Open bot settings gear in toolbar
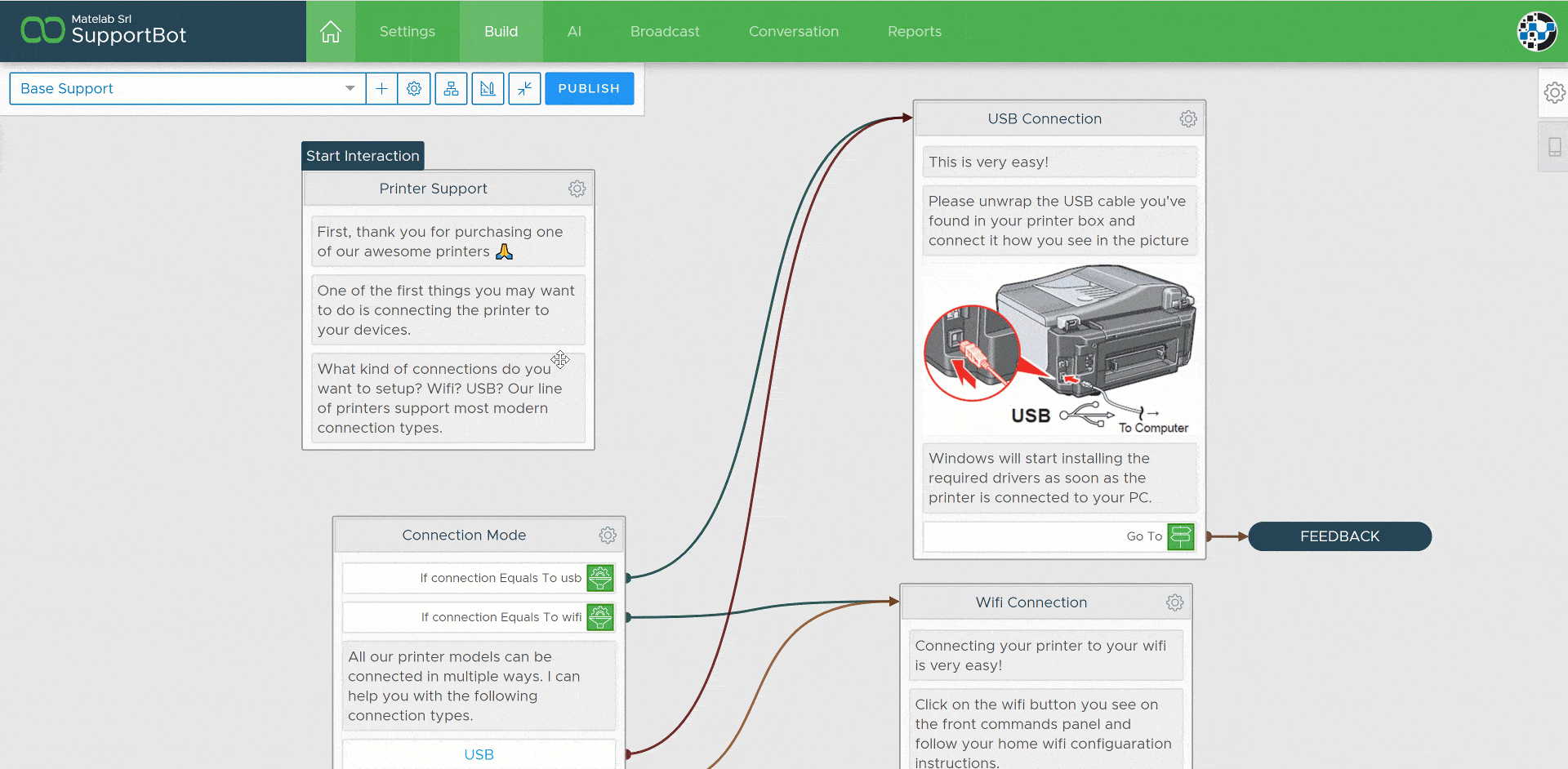The image size is (1568, 769). [x=414, y=88]
